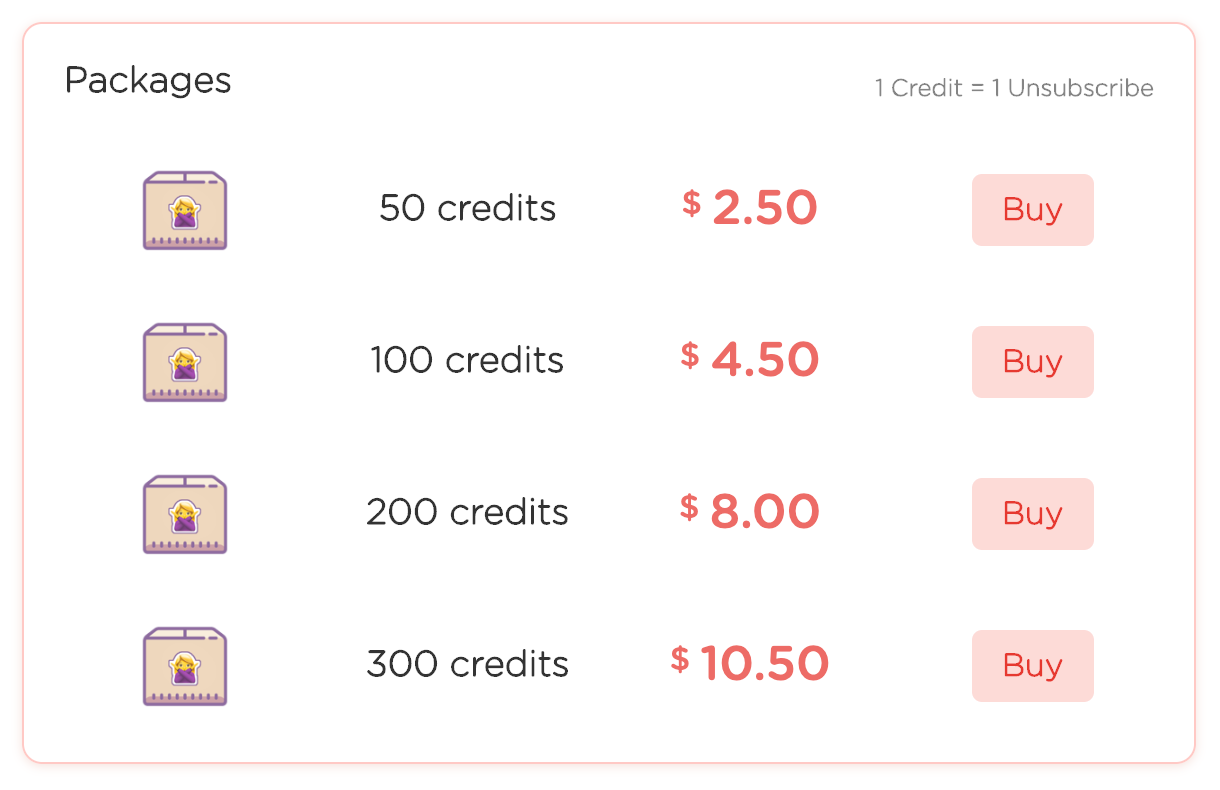
Task: Buy the 100 credits package
Action: pos(1032,362)
